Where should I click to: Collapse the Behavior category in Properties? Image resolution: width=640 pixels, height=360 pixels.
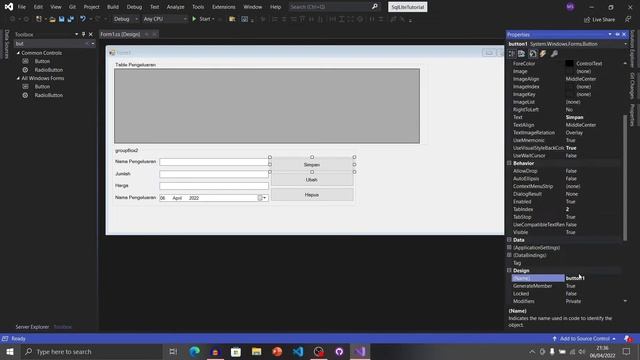click(509, 163)
